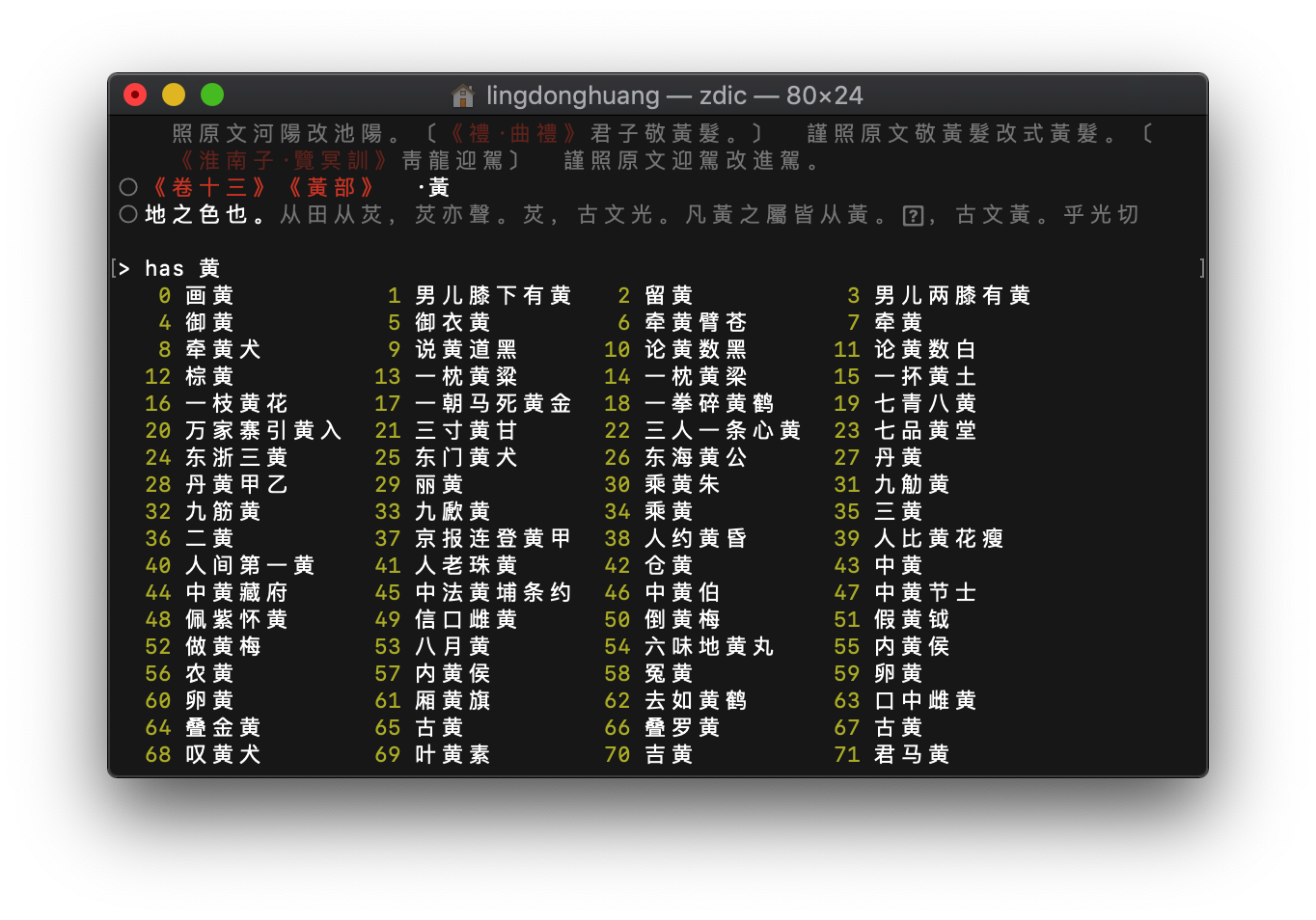This screenshot has height=920, width=1316.
Task: Click the circle bullet before 地之色也
Action: pos(128,214)
